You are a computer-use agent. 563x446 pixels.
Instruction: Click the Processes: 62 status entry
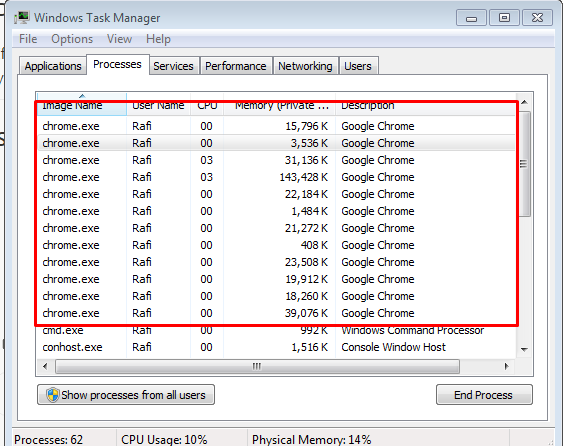[48, 439]
